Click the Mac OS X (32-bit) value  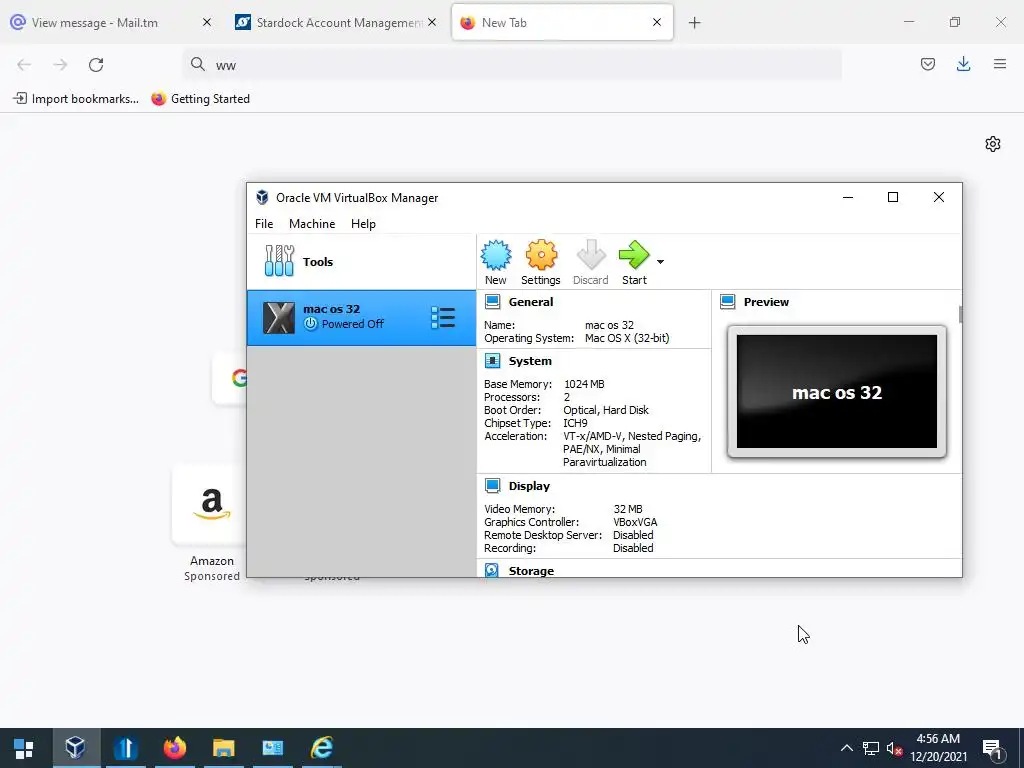[627, 338]
